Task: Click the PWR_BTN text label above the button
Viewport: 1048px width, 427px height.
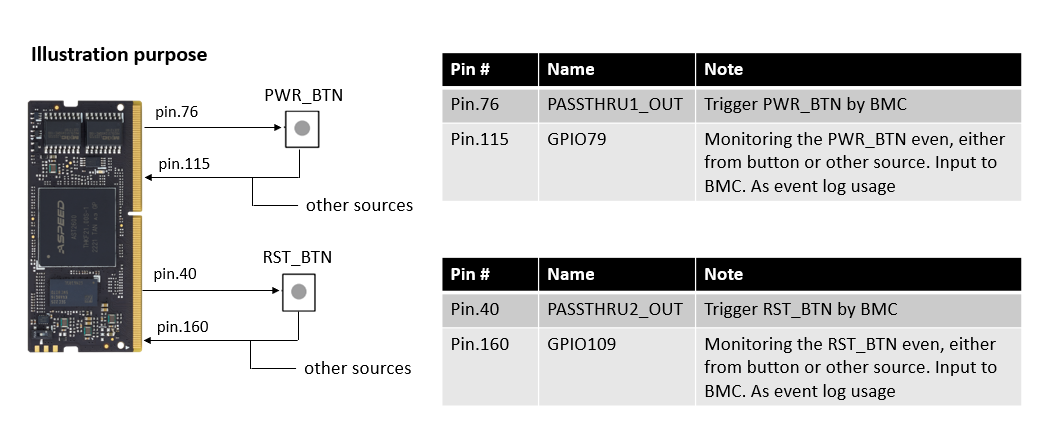Action: click(300, 96)
